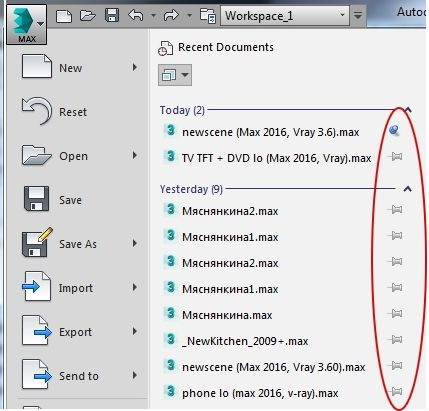Click the Project Folder icon in toolbar
This screenshot has height=411, width=429.
coord(208,16)
